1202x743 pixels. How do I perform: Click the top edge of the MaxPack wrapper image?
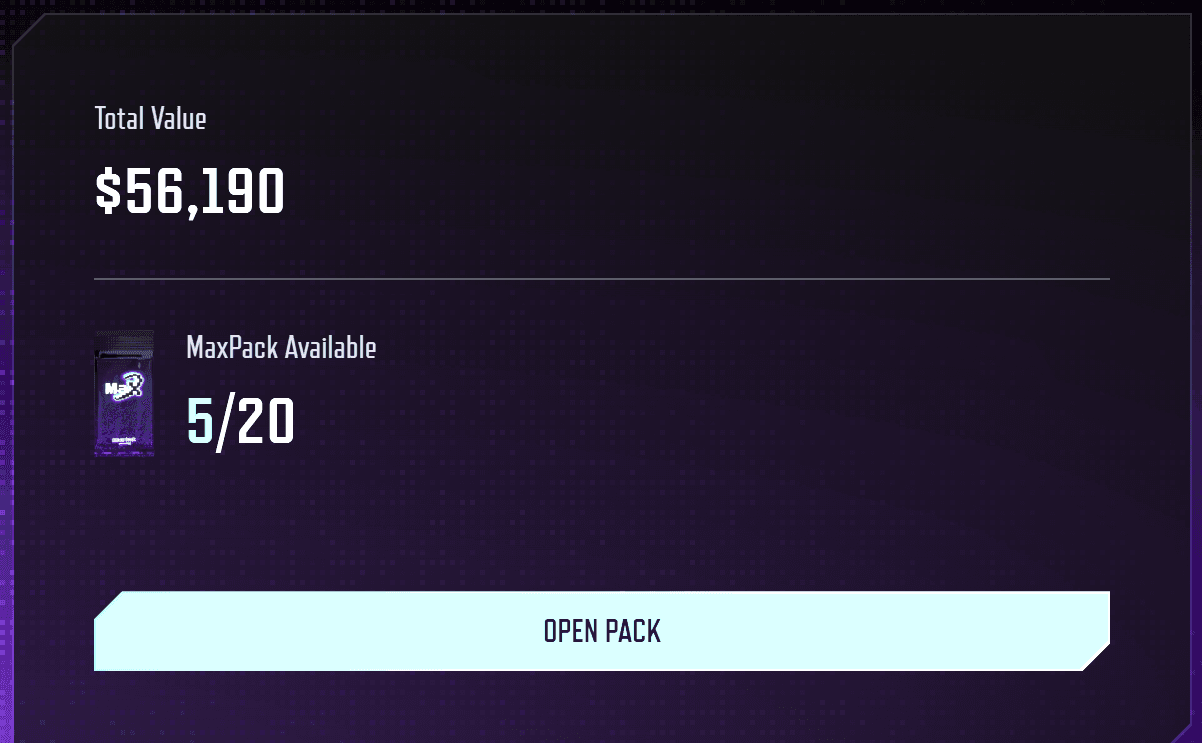[124, 335]
